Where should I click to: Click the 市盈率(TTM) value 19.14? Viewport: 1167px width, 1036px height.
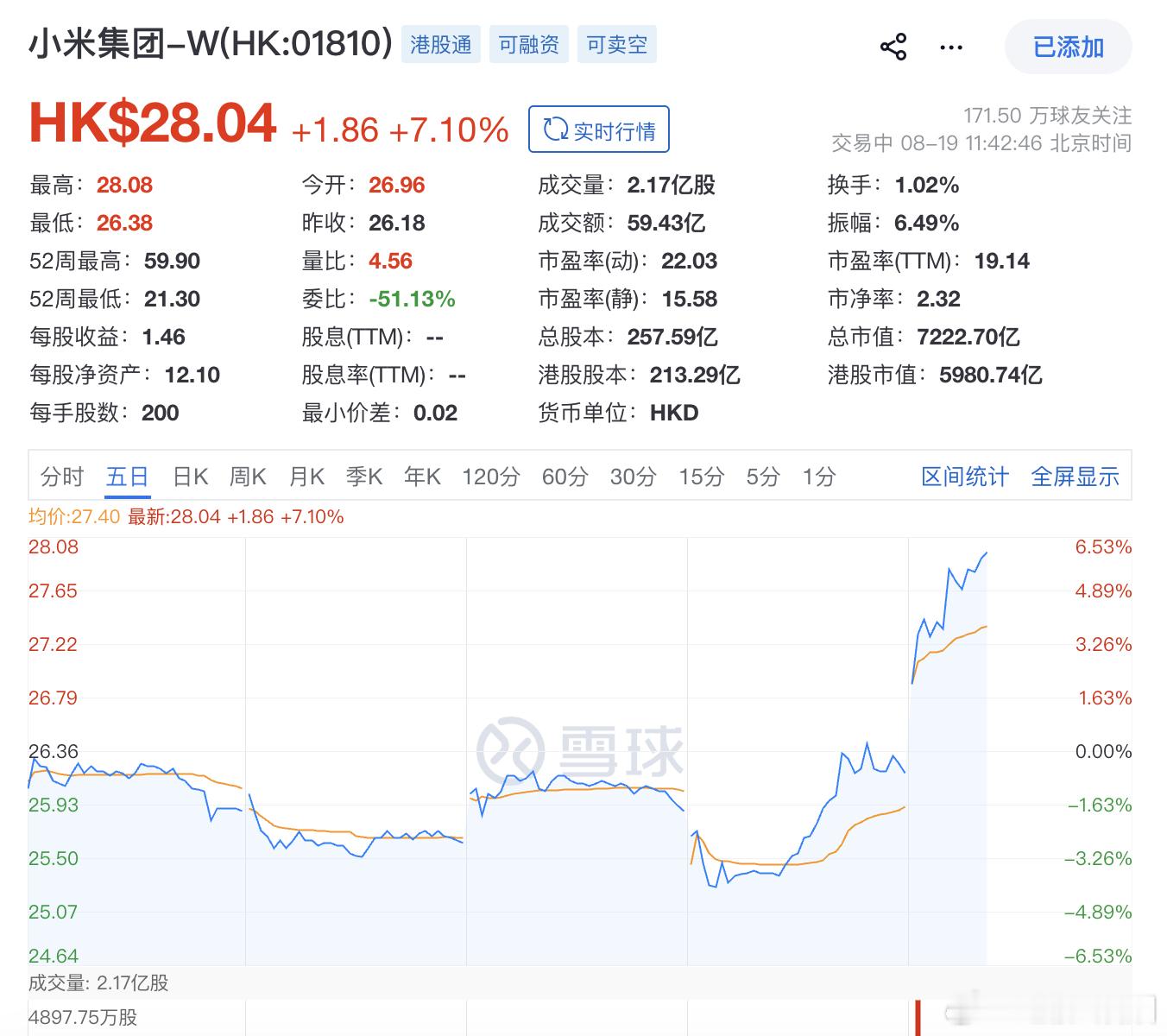[x=1002, y=261]
